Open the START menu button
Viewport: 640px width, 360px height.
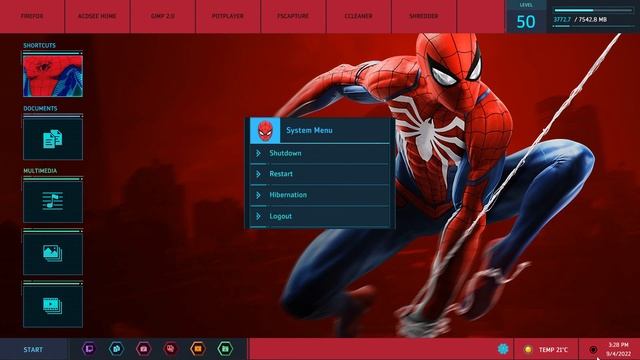click(33, 349)
